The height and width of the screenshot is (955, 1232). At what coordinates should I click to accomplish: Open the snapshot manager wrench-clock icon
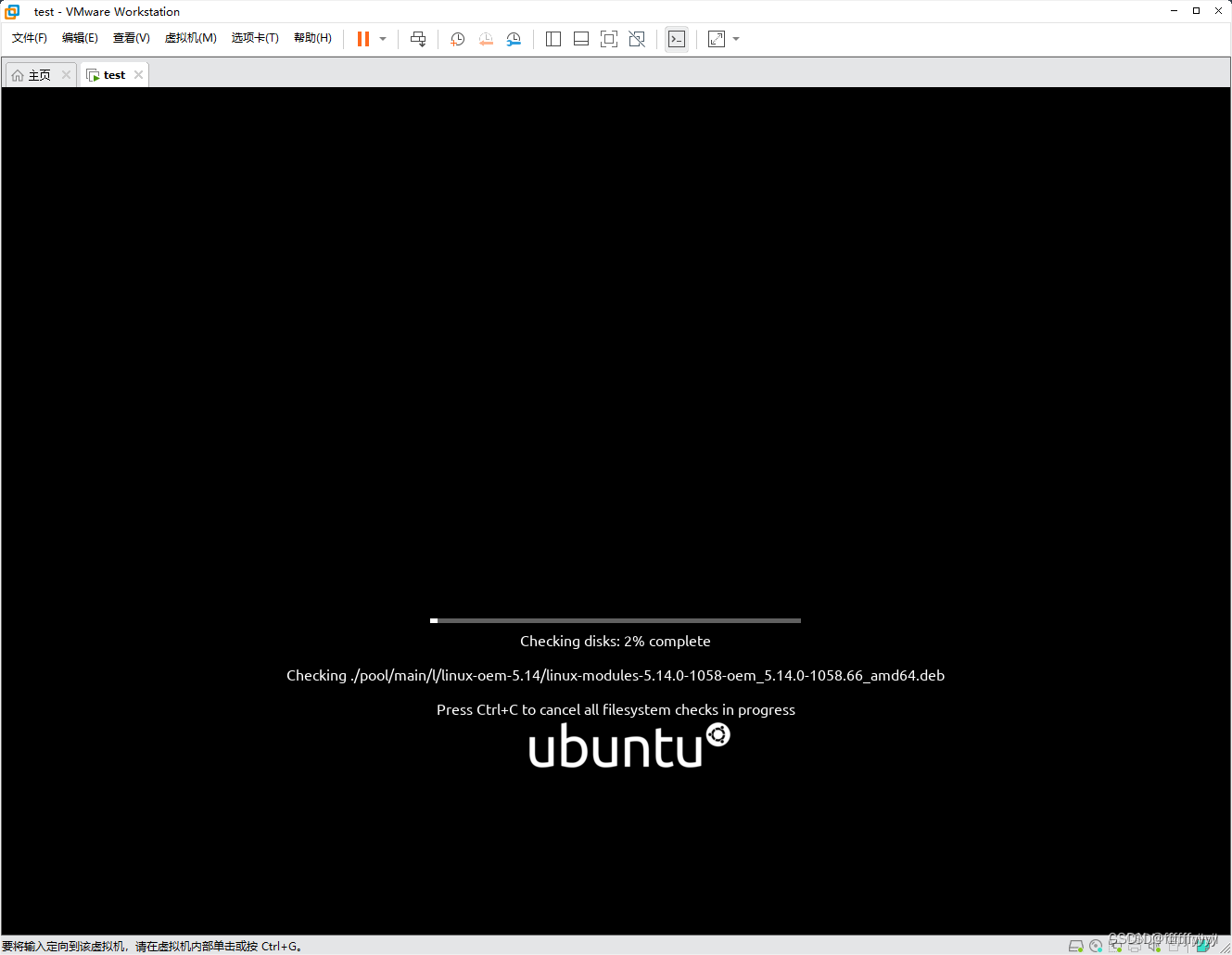click(x=514, y=39)
